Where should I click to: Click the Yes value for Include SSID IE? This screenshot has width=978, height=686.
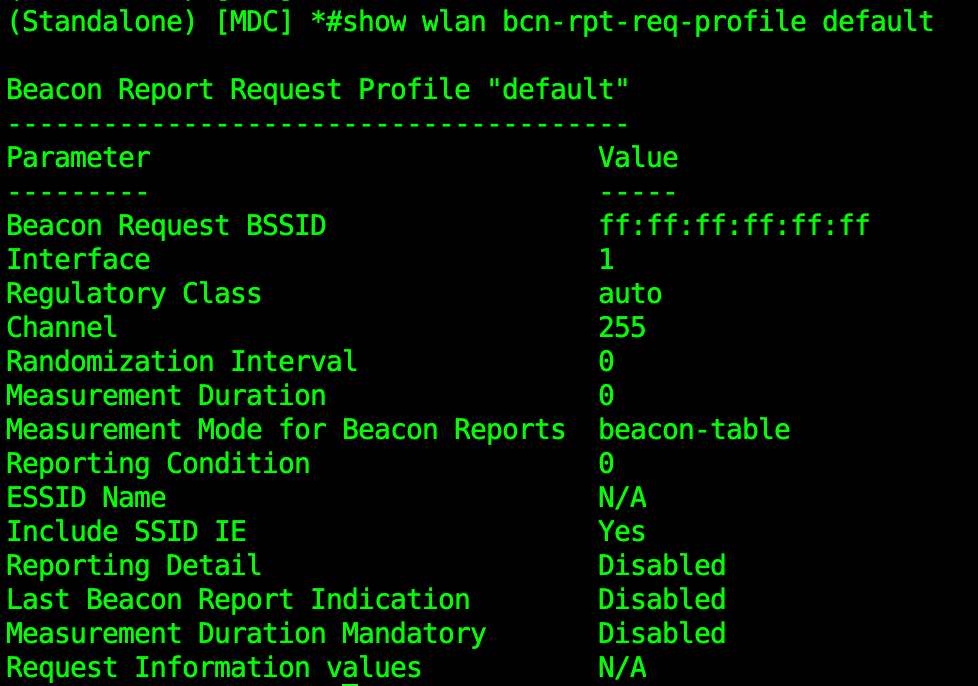[622, 532]
